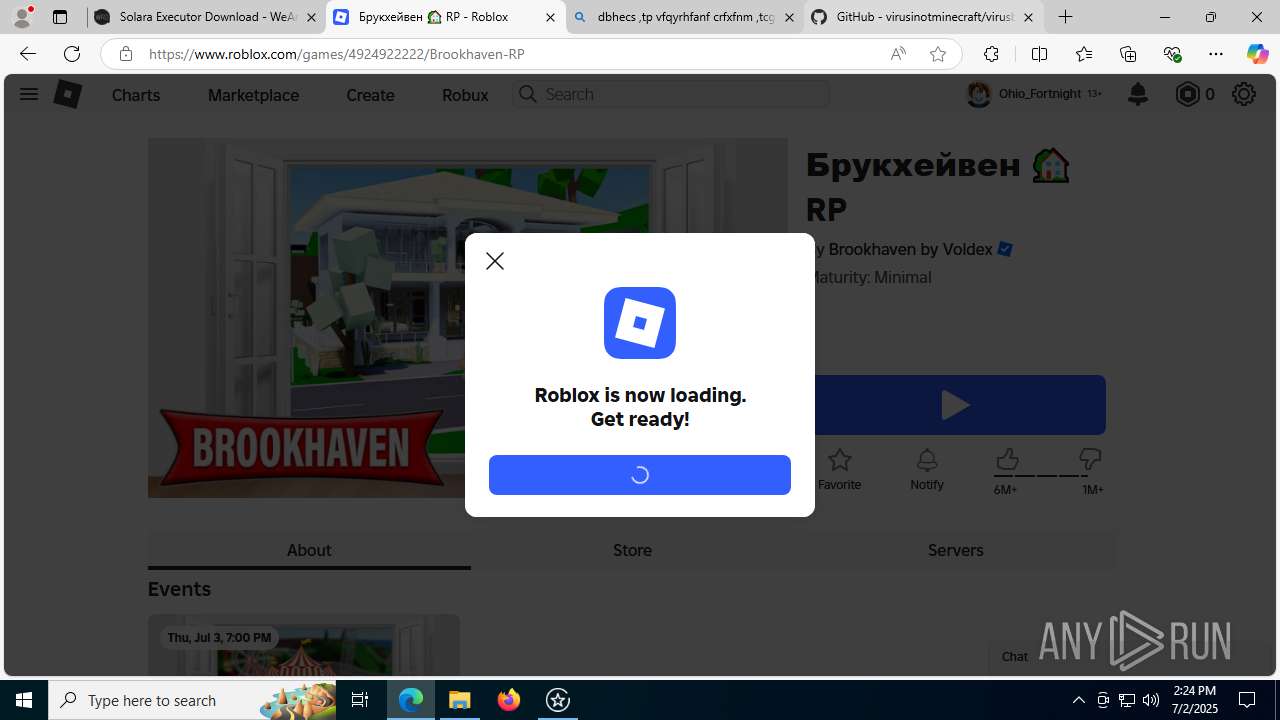The width and height of the screenshot is (1280, 720).
Task: Open Edge settings and more menu
Action: coord(1216,54)
